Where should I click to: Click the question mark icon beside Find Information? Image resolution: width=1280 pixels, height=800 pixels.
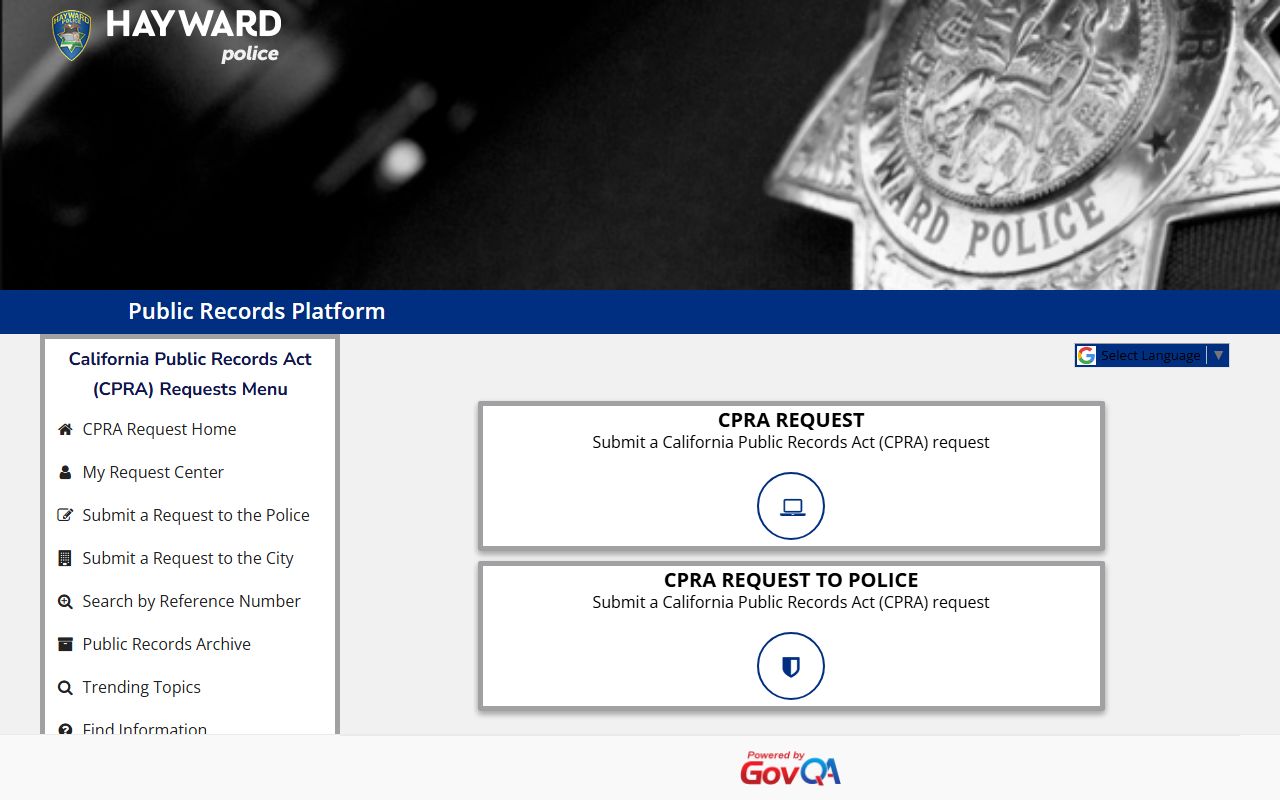point(65,730)
